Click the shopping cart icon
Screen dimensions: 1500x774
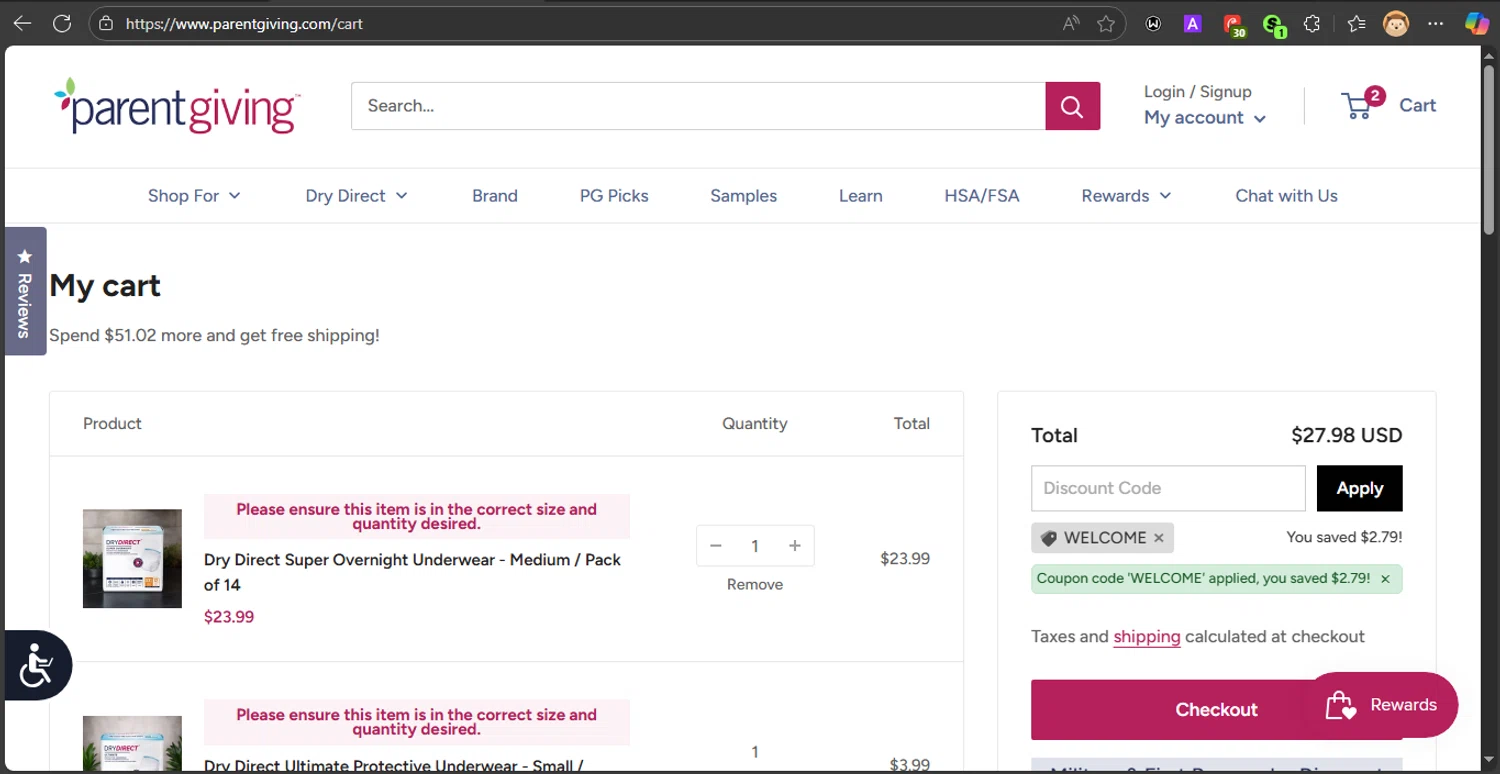click(1357, 105)
